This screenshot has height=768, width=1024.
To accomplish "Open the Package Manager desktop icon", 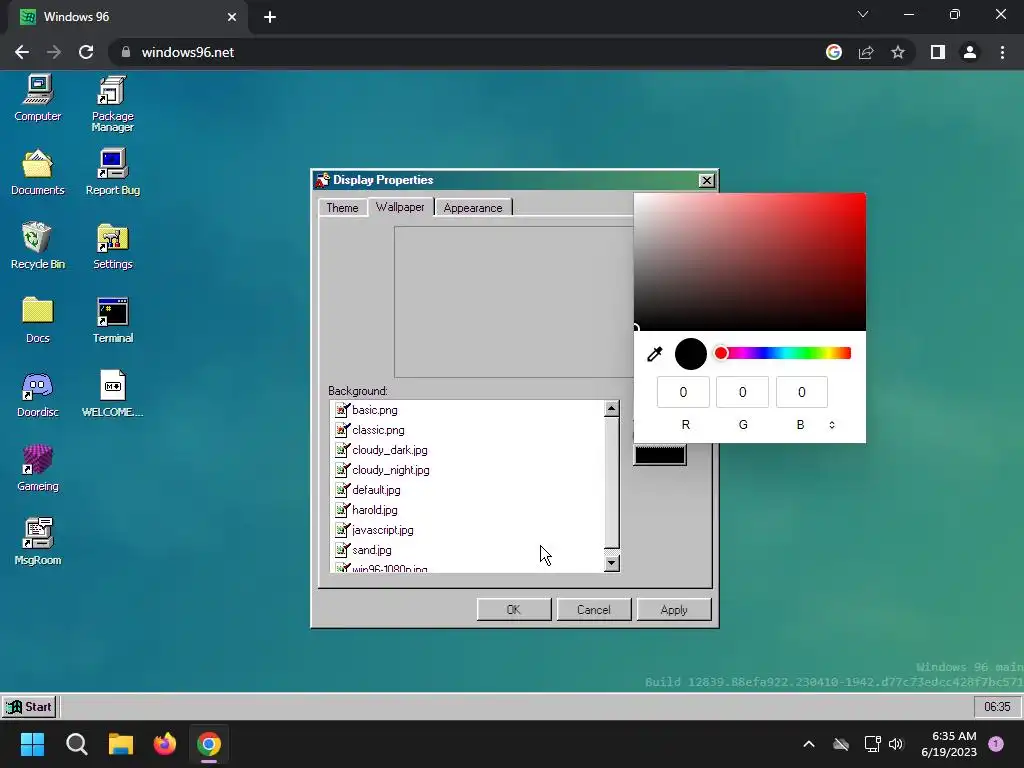I will pyautogui.click(x=112, y=103).
